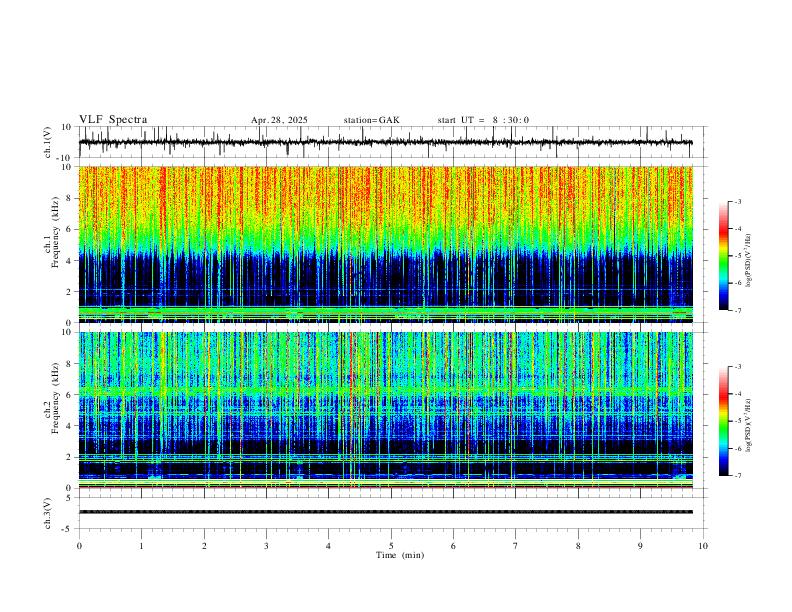Click the ch.2 spectrogram color bar
This screenshot has height=612, width=792.
[724, 421]
